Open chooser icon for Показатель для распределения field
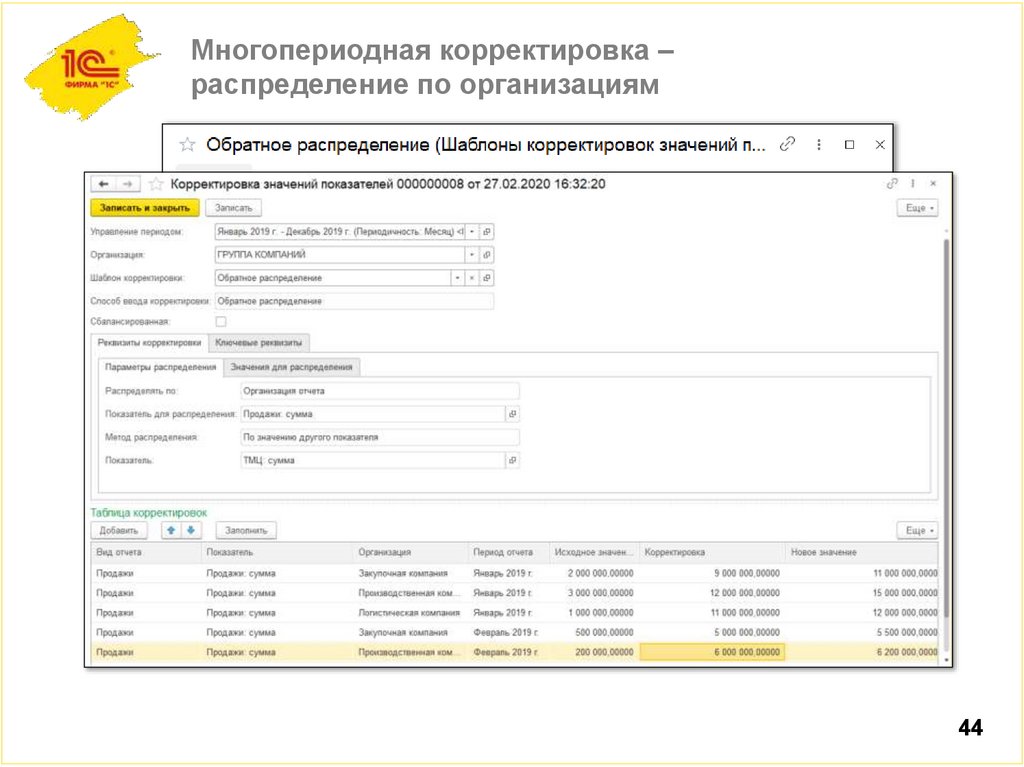The height and width of the screenshot is (767, 1024). 515,412
